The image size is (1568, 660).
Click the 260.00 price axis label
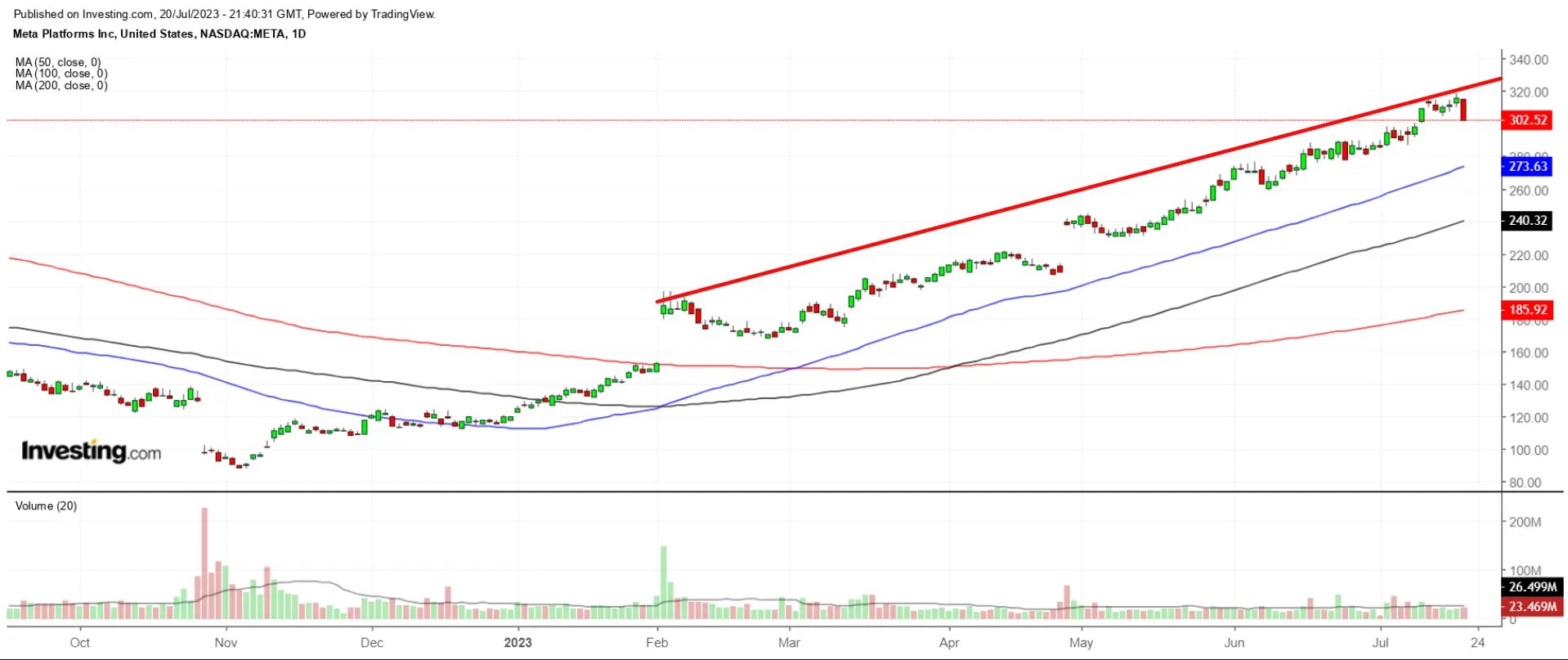click(1528, 191)
